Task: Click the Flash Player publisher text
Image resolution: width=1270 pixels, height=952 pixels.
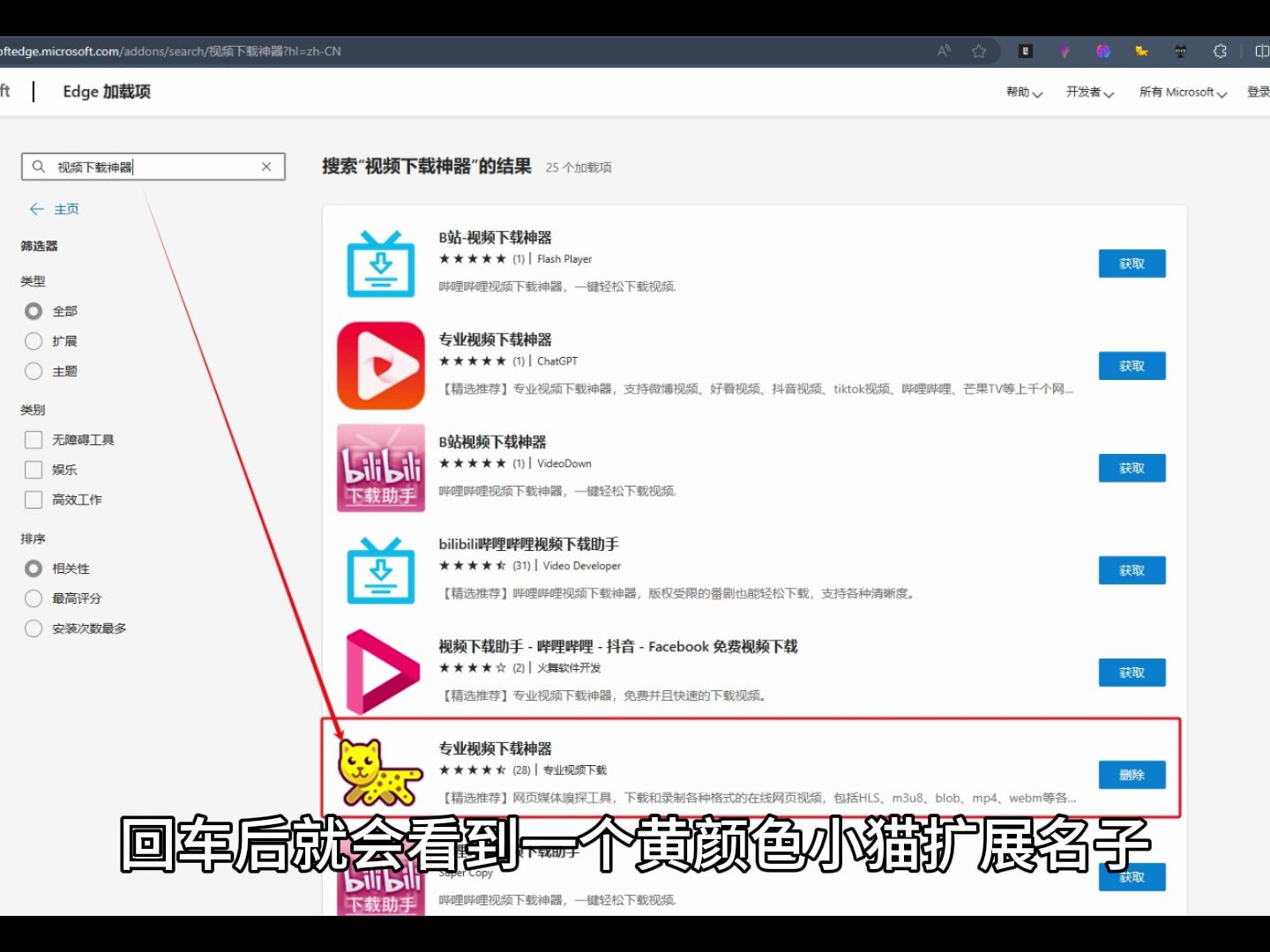Action: [x=564, y=259]
